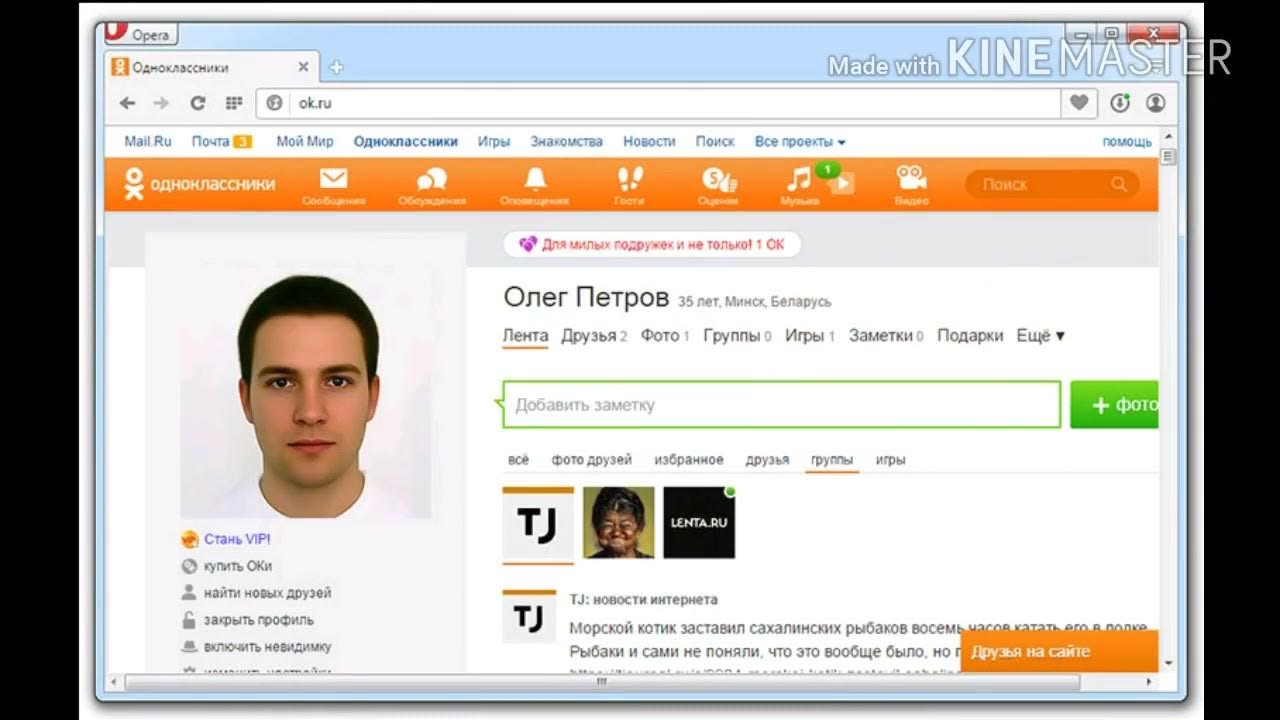Open the Друзья profile tab

[594, 336]
